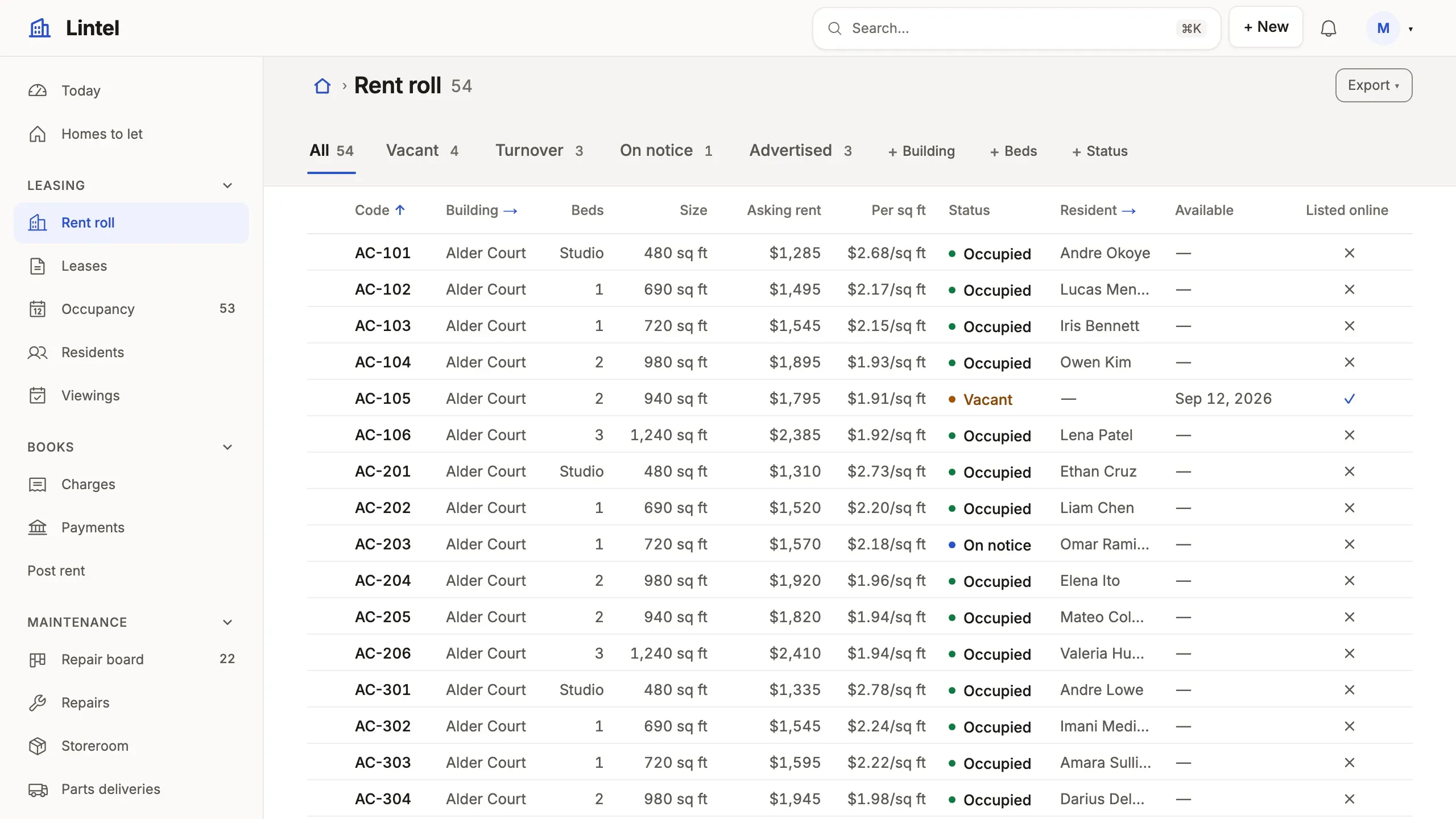
Task: Open the Export dropdown
Action: point(1374,85)
